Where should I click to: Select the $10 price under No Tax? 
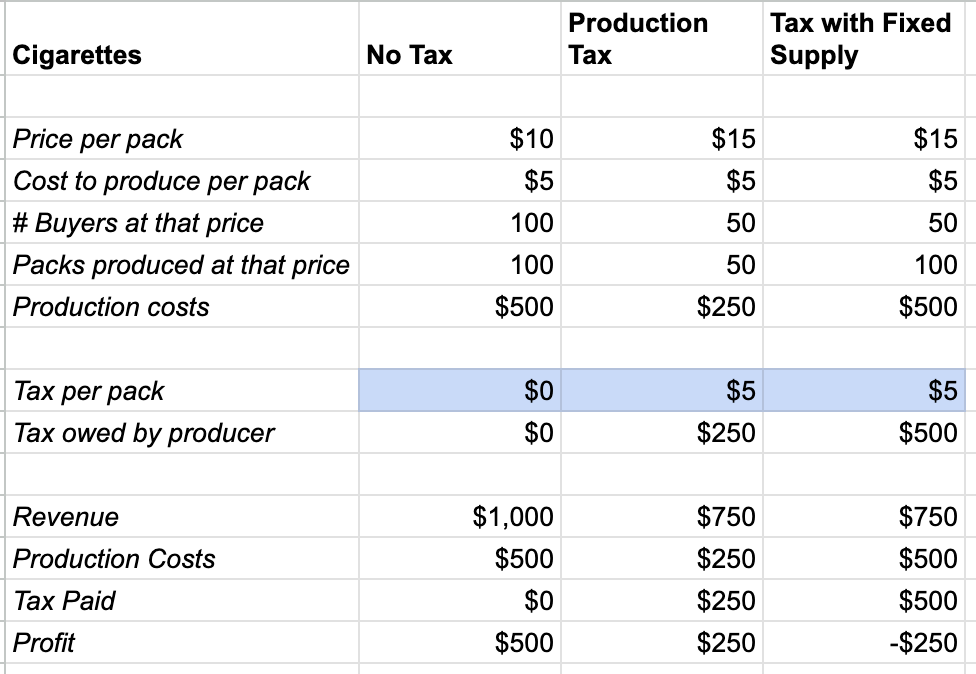click(460, 138)
